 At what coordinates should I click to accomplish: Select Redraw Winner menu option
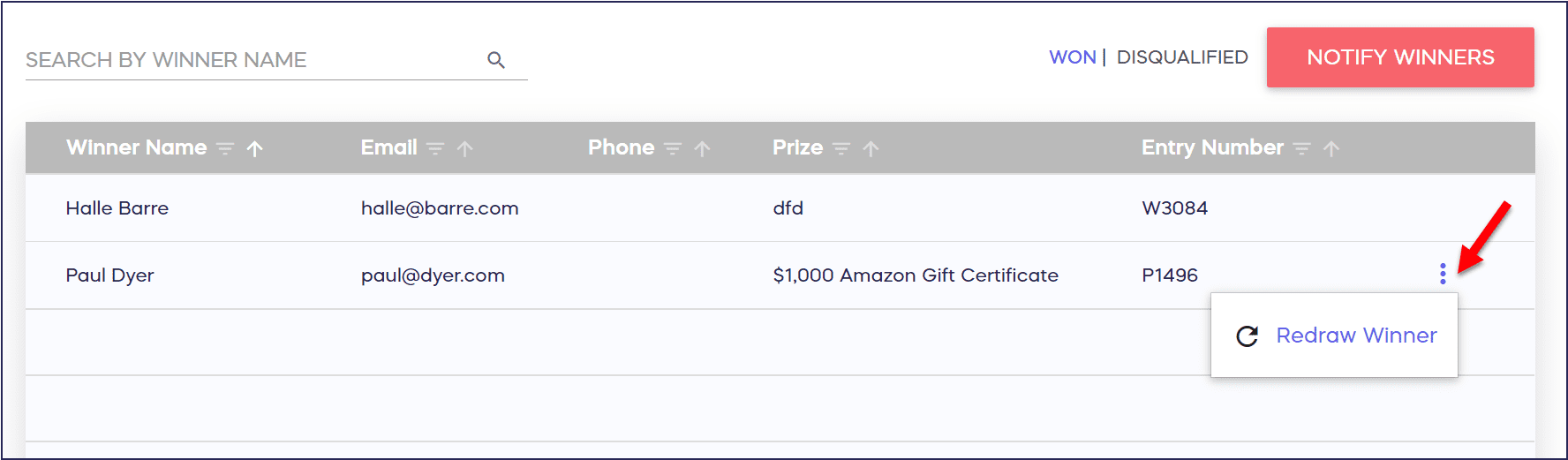(x=1356, y=336)
